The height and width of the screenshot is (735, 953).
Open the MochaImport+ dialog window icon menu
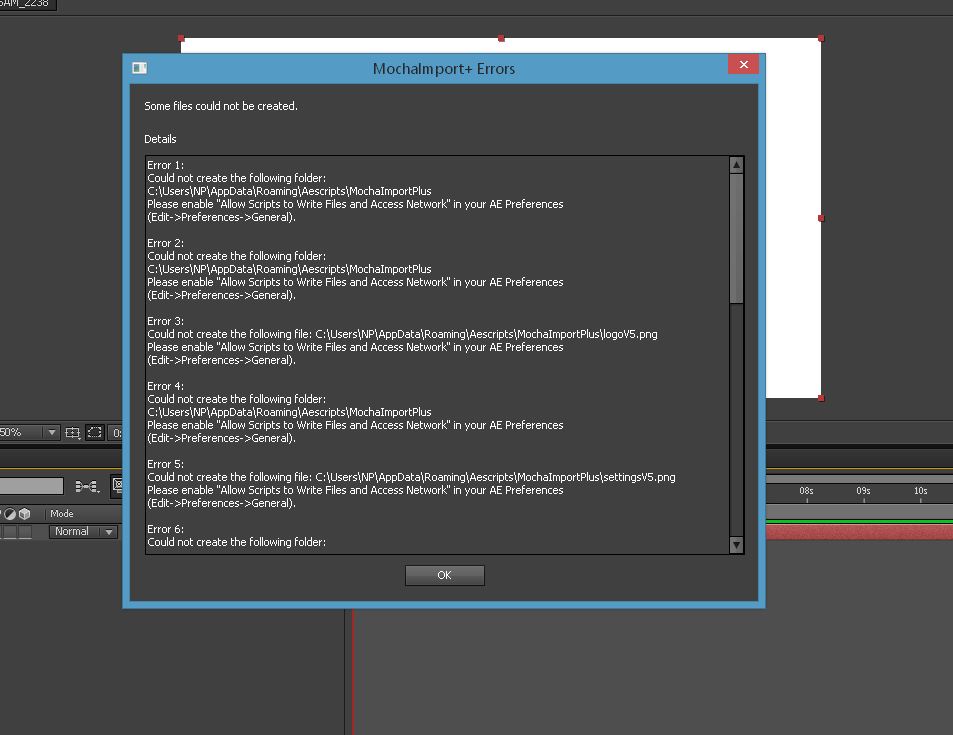[x=140, y=68]
